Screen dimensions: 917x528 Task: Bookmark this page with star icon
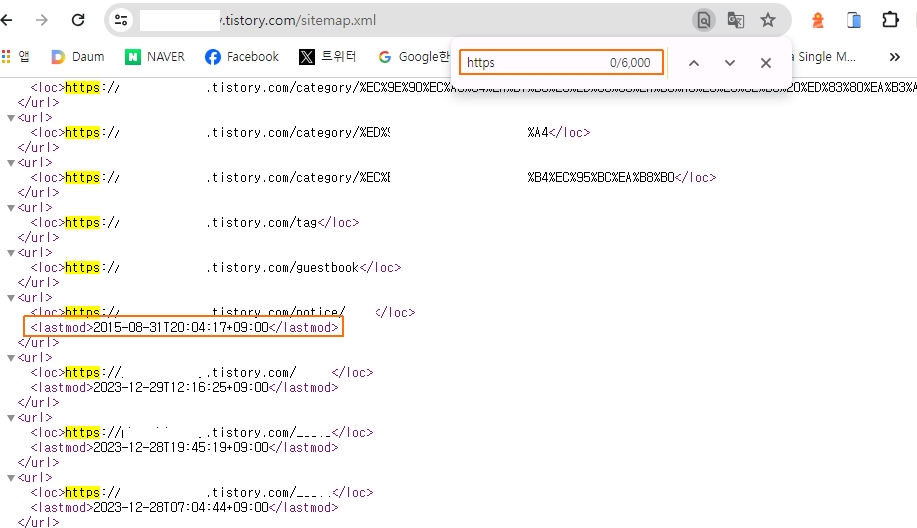point(768,20)
